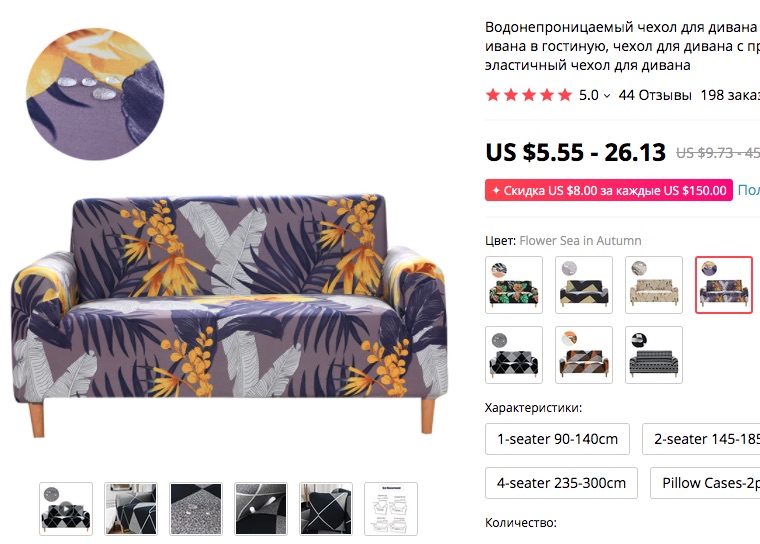Image resolution: width=760 pixels, height=544 pixels.
Task: Pick the orange brown geometric cover swatch
Action: [584, 355]
